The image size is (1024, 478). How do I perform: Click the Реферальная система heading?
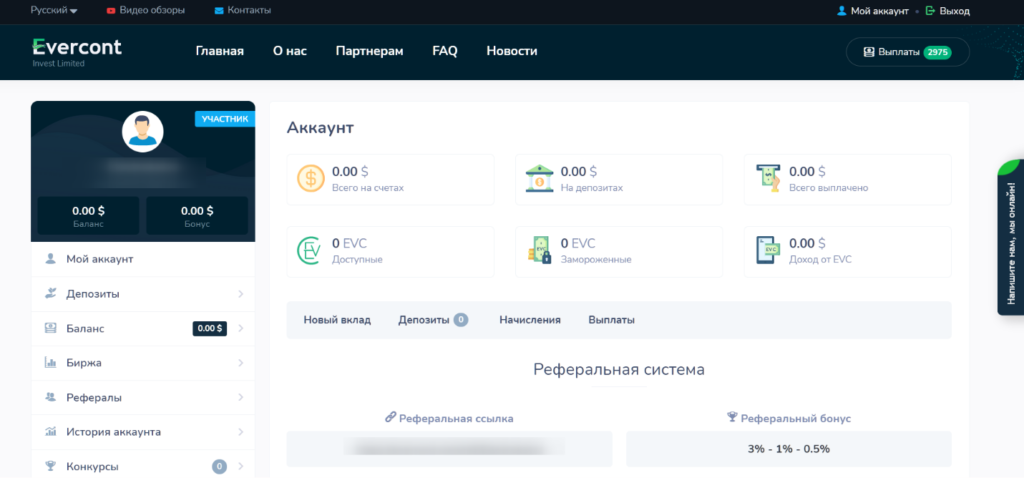click(619, 370)
